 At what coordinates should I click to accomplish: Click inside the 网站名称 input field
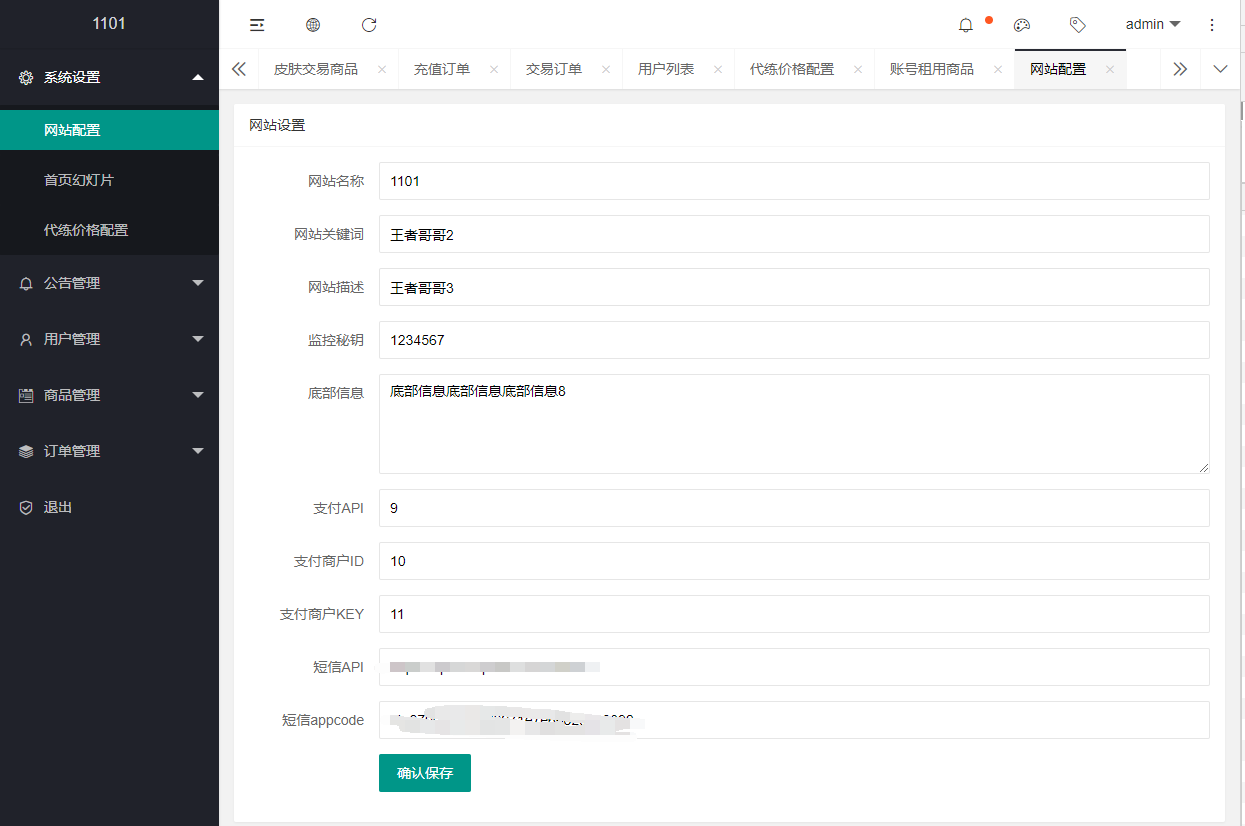tap(700, 181)
